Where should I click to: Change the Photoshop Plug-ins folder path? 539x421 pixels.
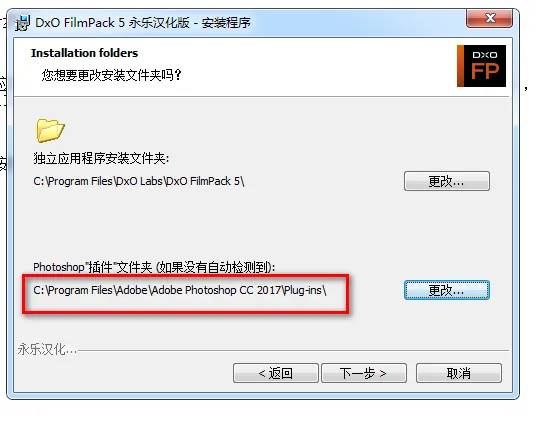point(447,290)
